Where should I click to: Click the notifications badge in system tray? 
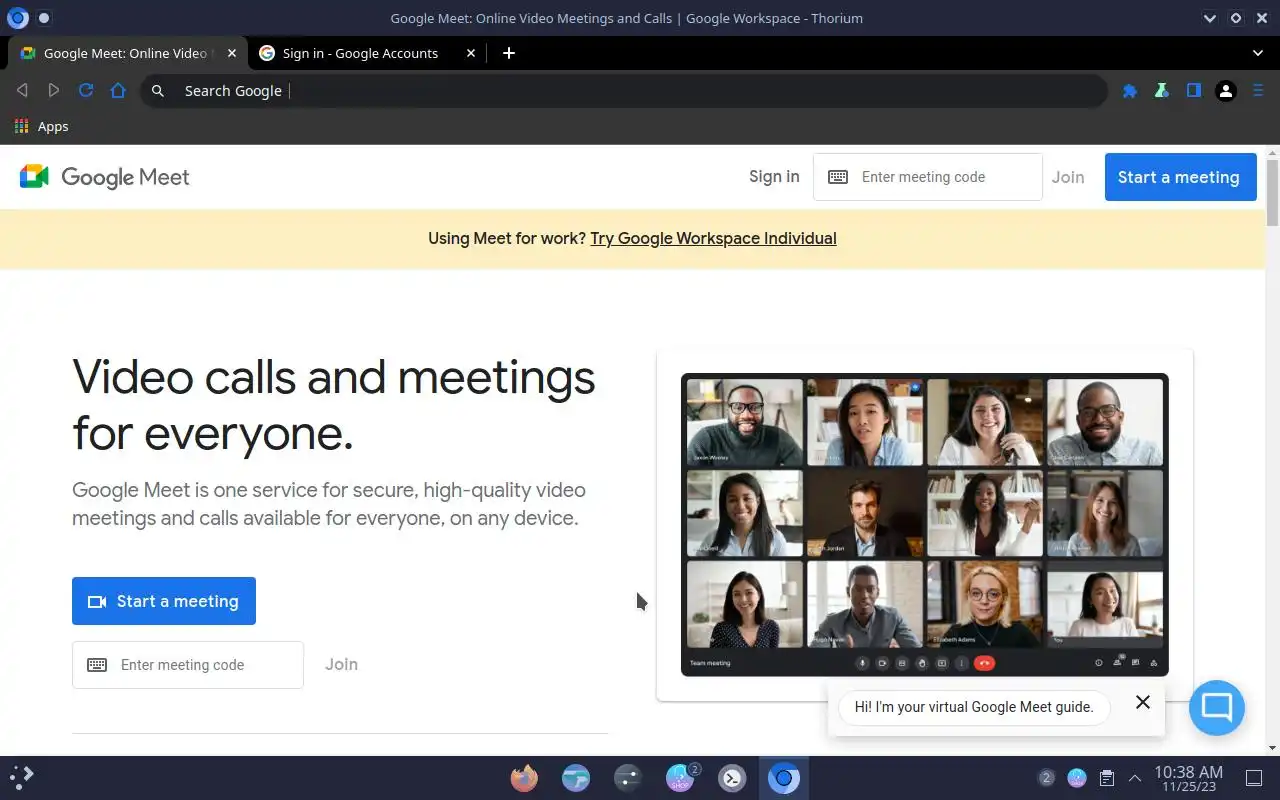[1046, 777]
